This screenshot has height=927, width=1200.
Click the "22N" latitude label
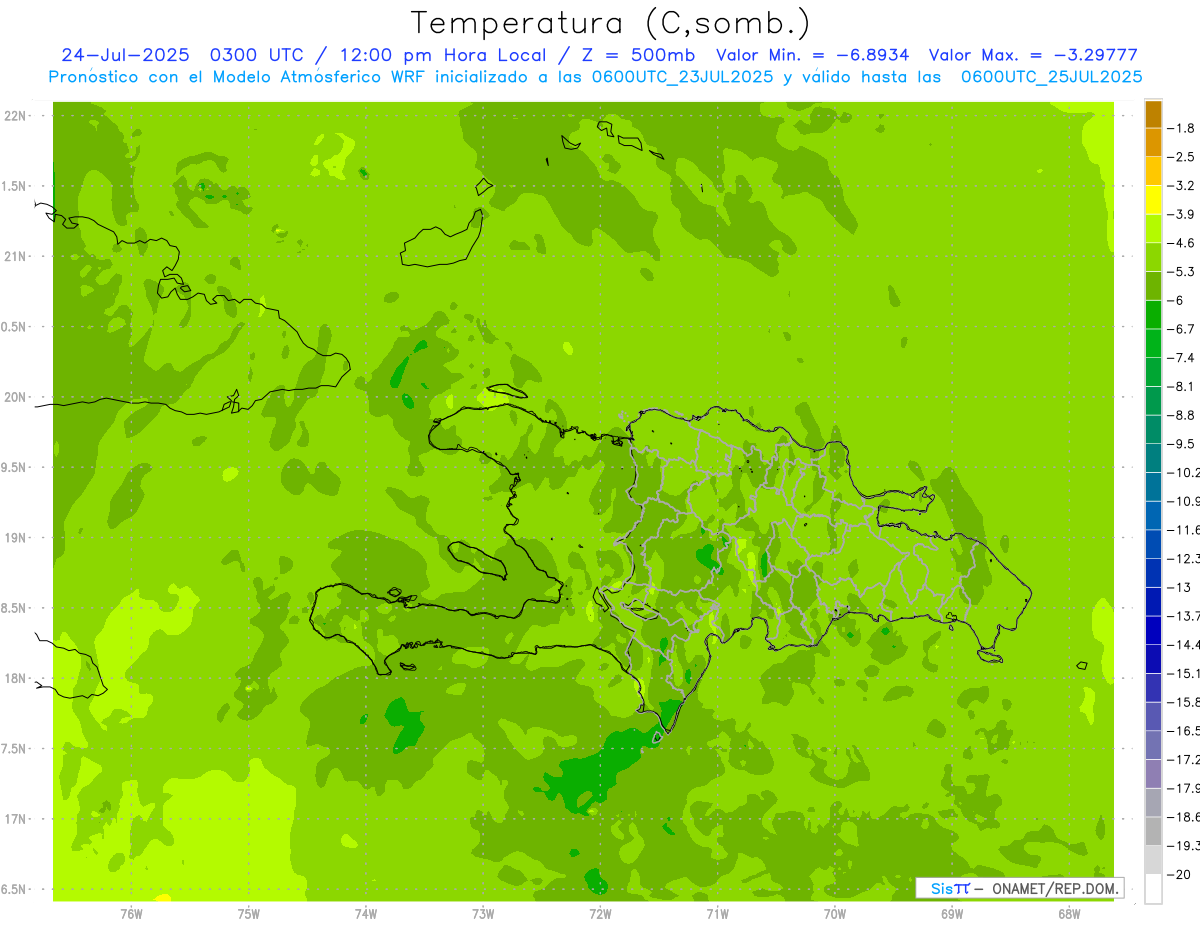pos(14,116)
